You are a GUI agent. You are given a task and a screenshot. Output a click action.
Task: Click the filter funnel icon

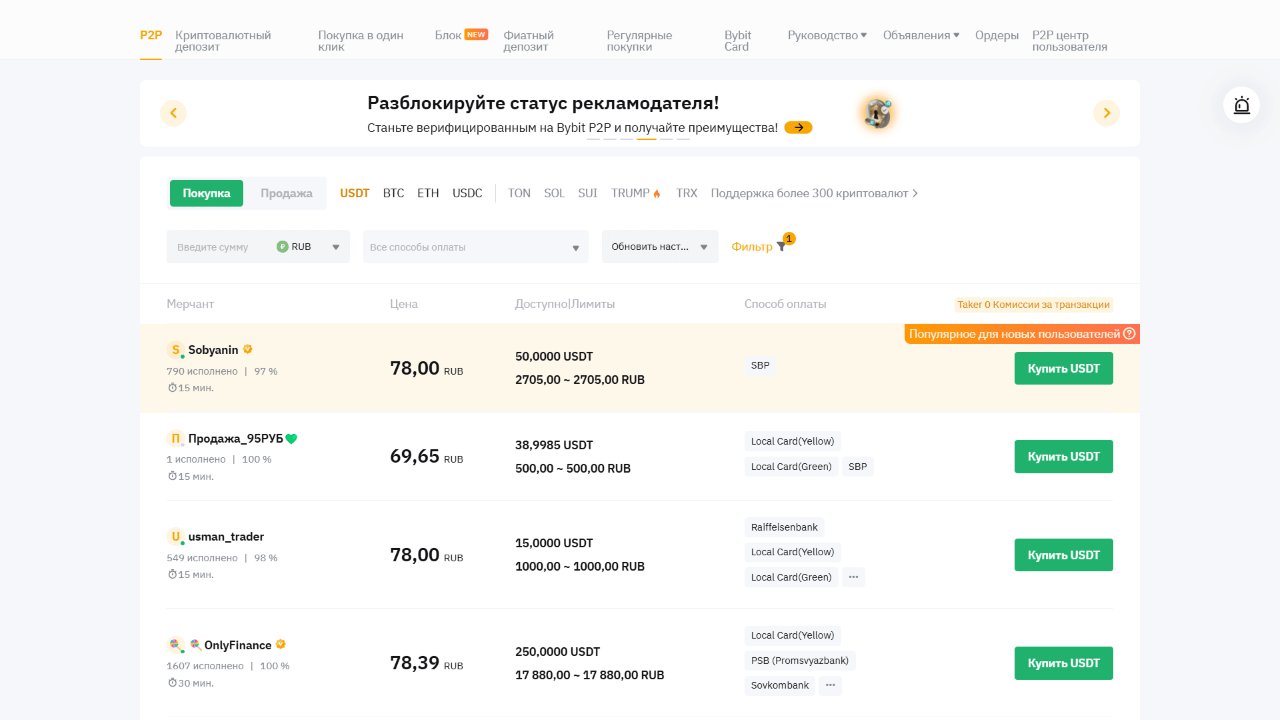(x=782, y=247)
